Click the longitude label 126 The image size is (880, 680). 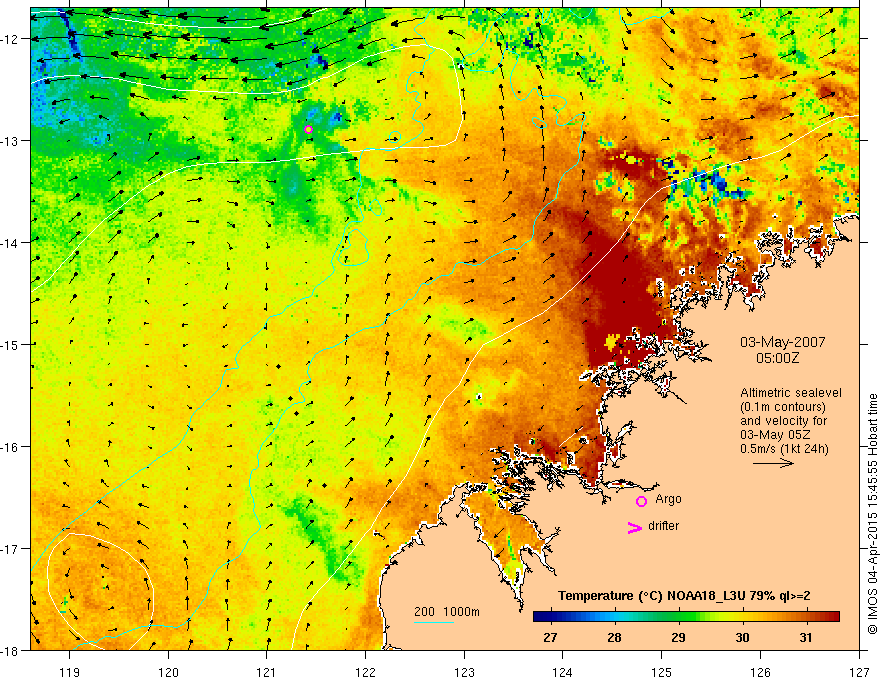[x=760, y=672]
